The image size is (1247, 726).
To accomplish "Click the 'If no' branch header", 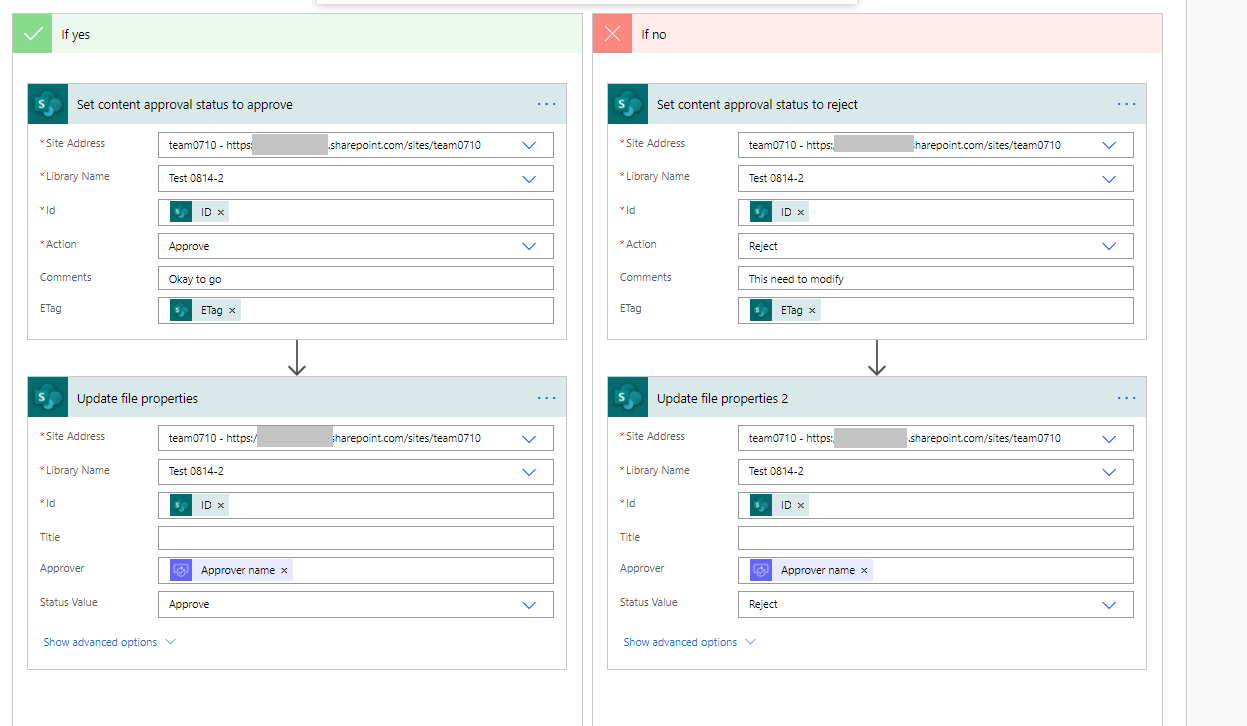I will pos(877,34).
